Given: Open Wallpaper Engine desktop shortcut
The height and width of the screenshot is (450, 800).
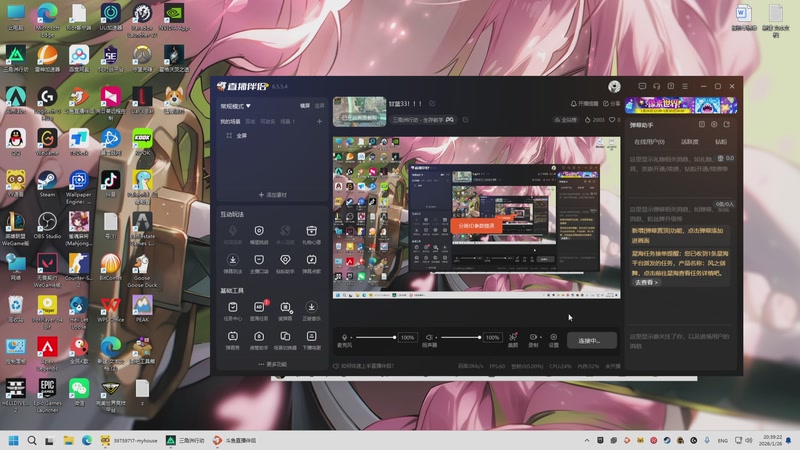Looking at the screenshot, I should [79, 187].
